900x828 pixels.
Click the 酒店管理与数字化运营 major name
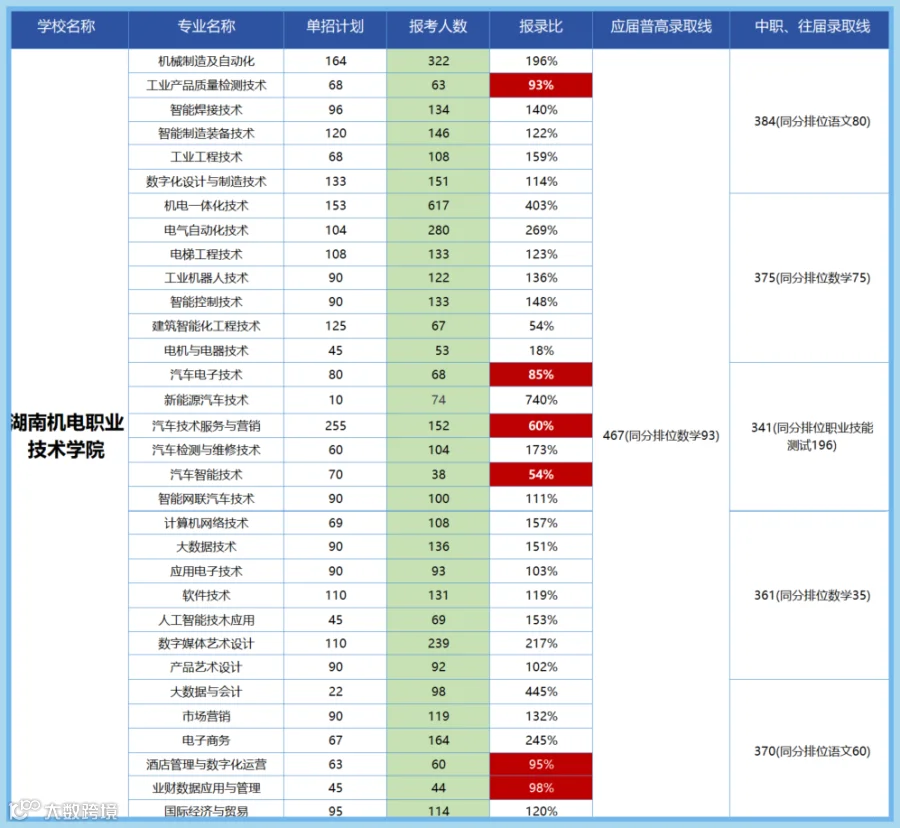click(x=206, y=764)
